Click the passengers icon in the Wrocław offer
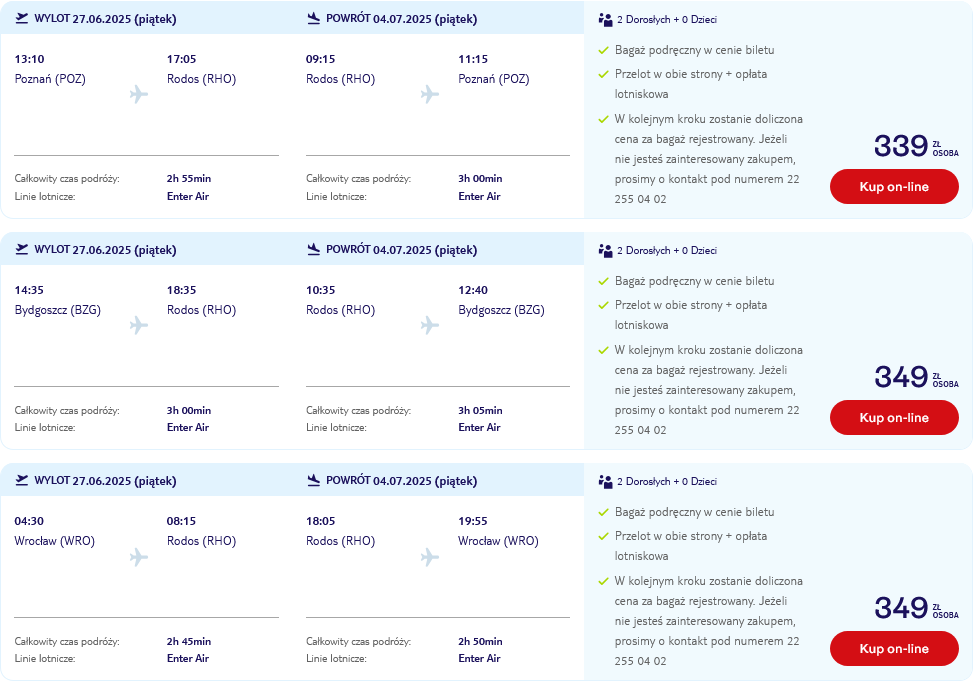 point(606,482)
